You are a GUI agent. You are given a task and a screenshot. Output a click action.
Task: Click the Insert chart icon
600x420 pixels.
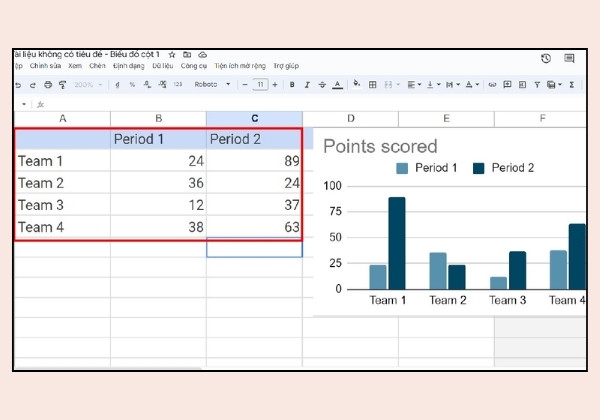point(522,85)
